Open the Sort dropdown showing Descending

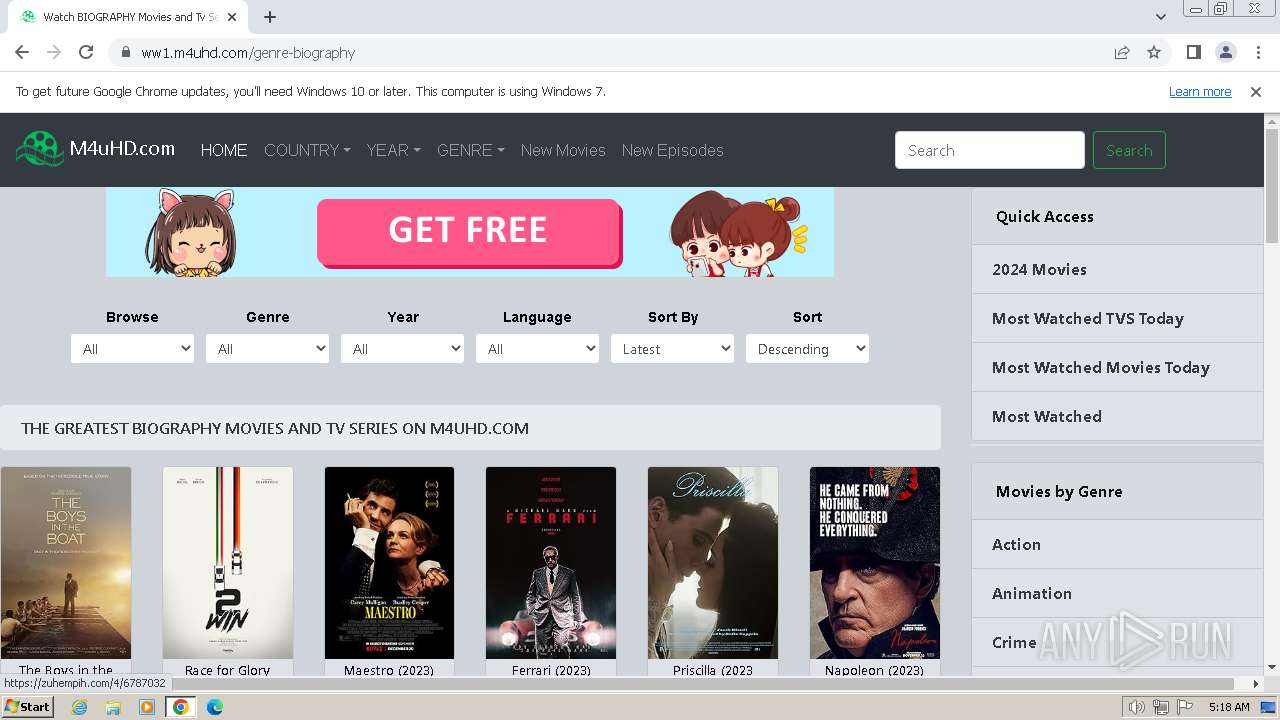tap(807, 349)
